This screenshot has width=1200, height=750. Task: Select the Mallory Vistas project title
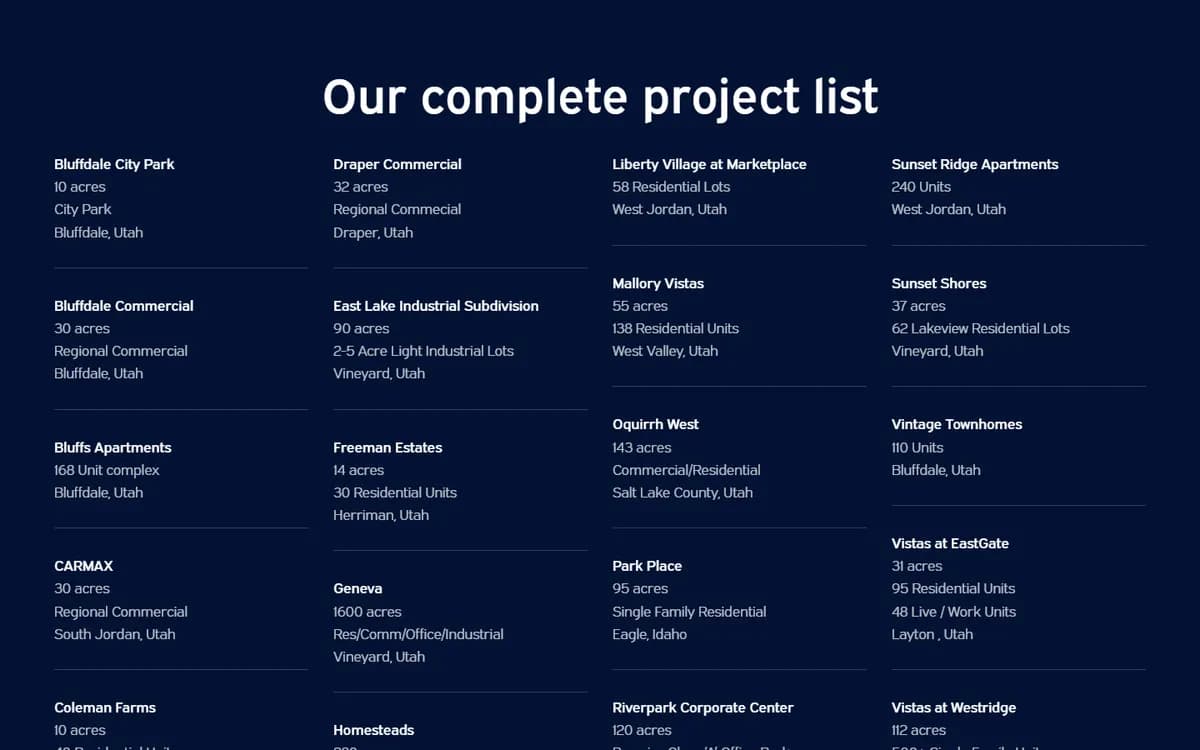[x=658, y=284]
